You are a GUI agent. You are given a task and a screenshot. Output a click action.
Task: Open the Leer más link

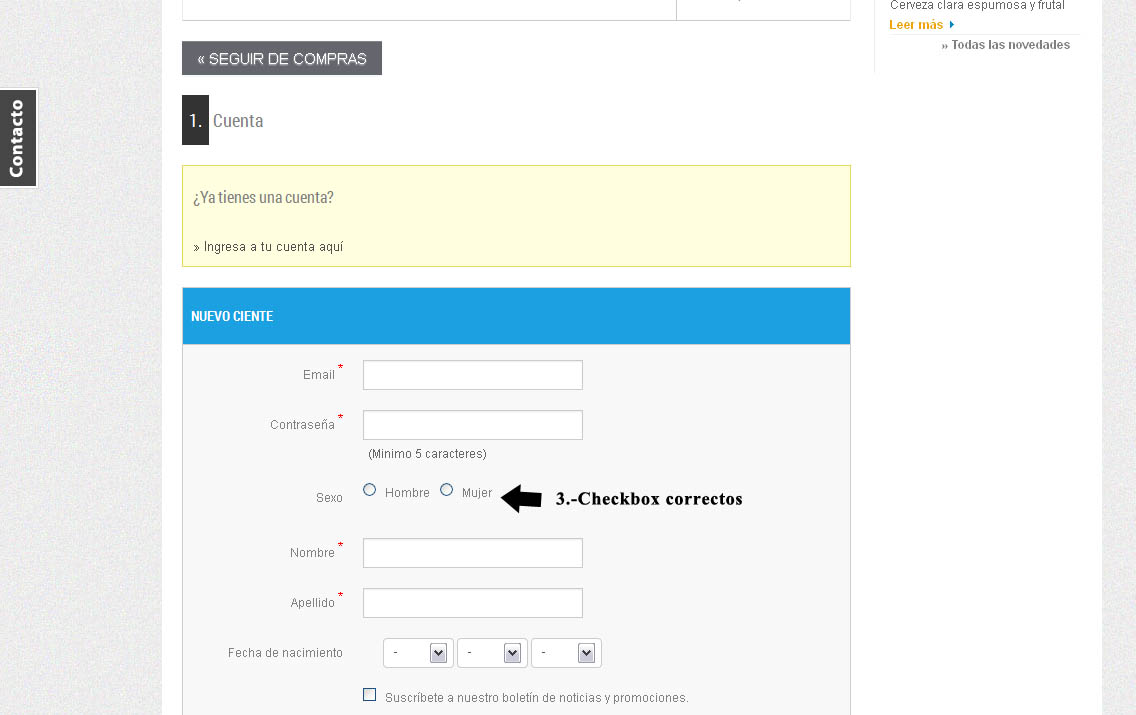(916, 25)
